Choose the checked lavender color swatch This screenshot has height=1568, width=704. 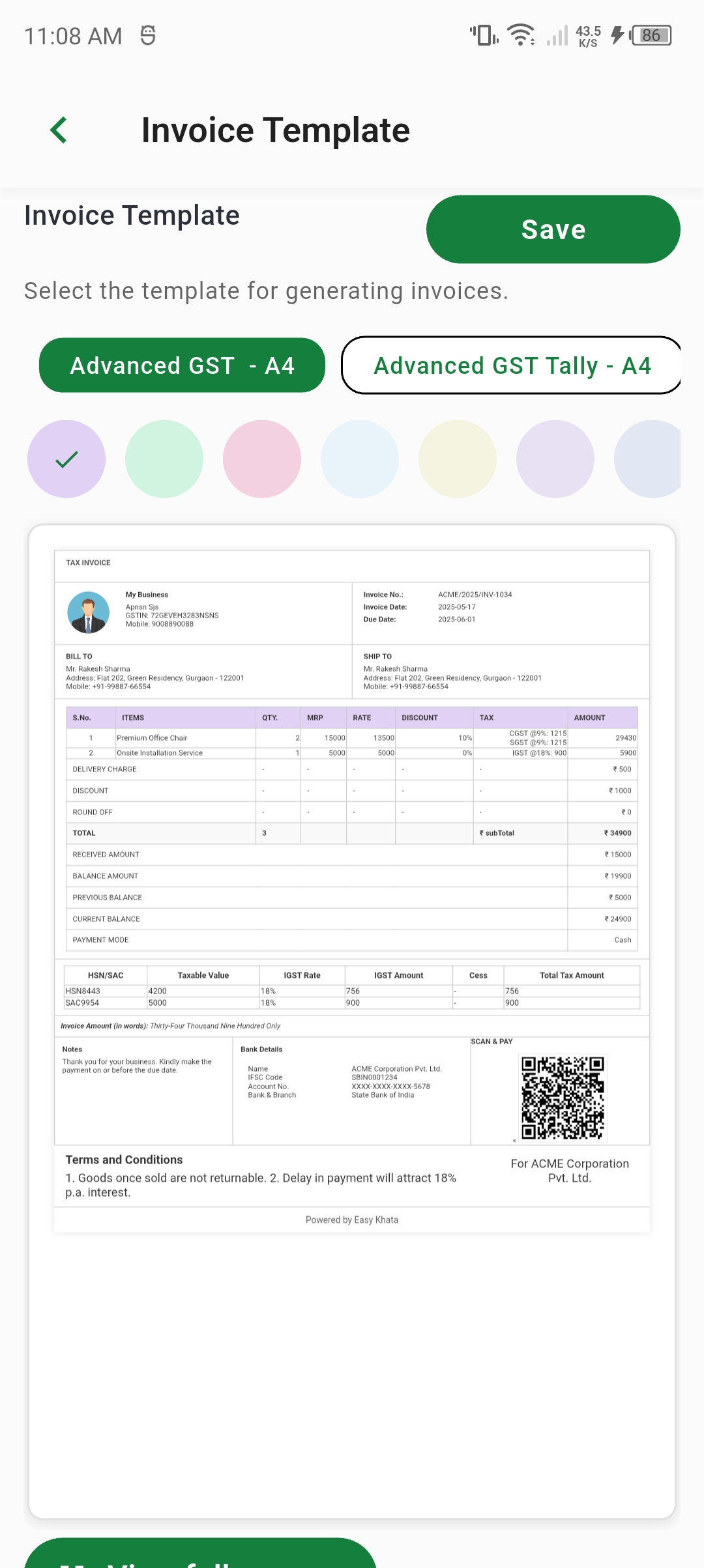pyautogui.click(x=66, y=459)
